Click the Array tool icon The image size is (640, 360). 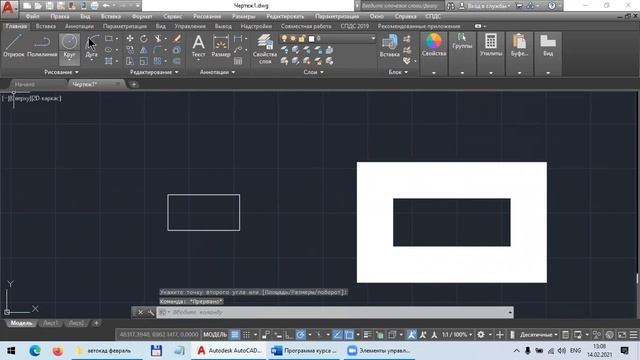tap(158, 61)
